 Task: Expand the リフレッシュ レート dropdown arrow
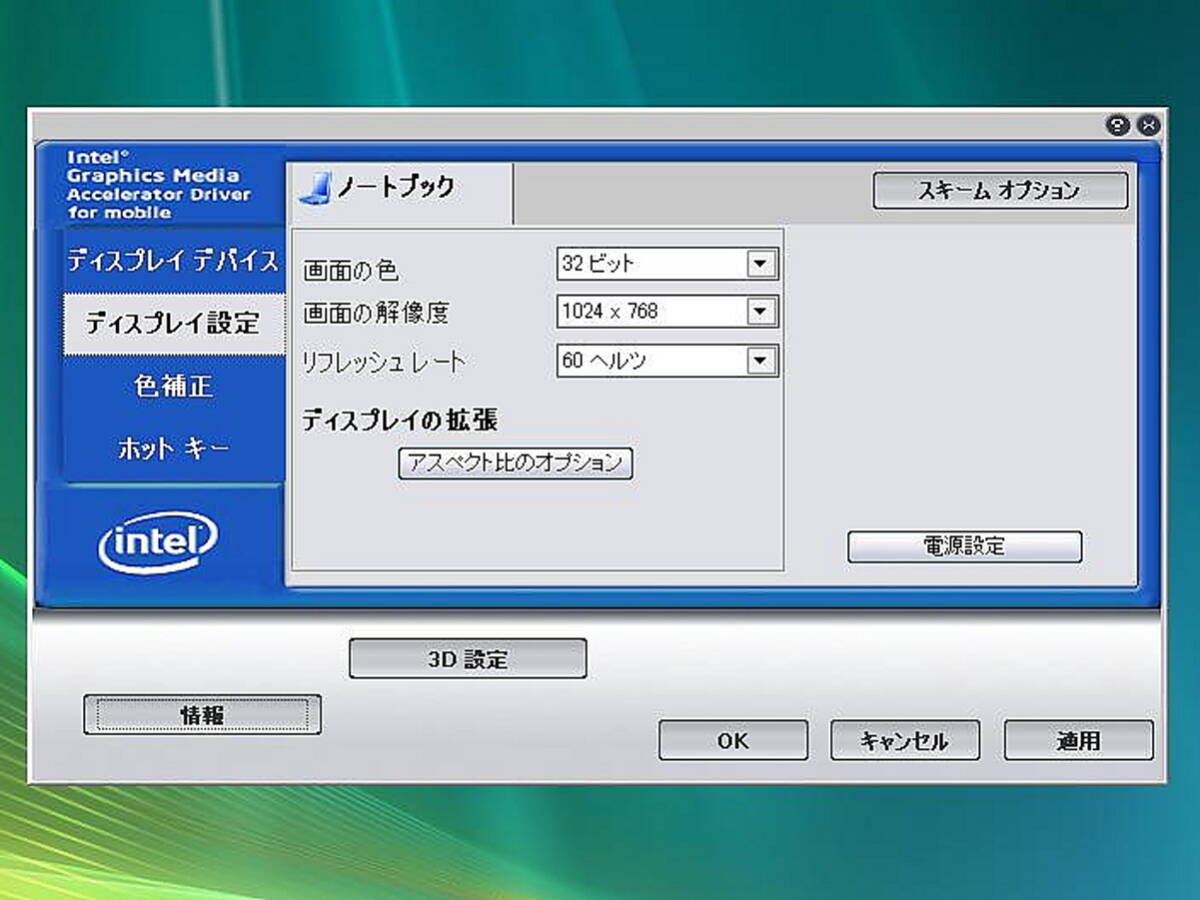pos(762,361)
